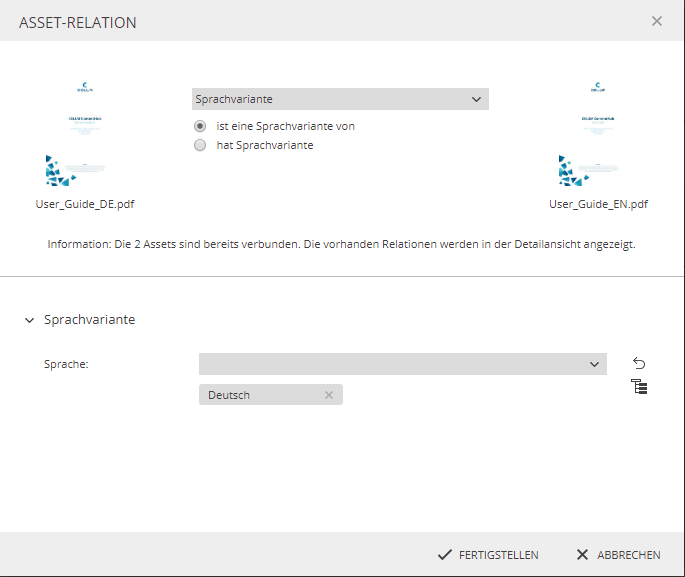Click the Deutsch tag chip text
685x577 pixels.
[229, 395]
